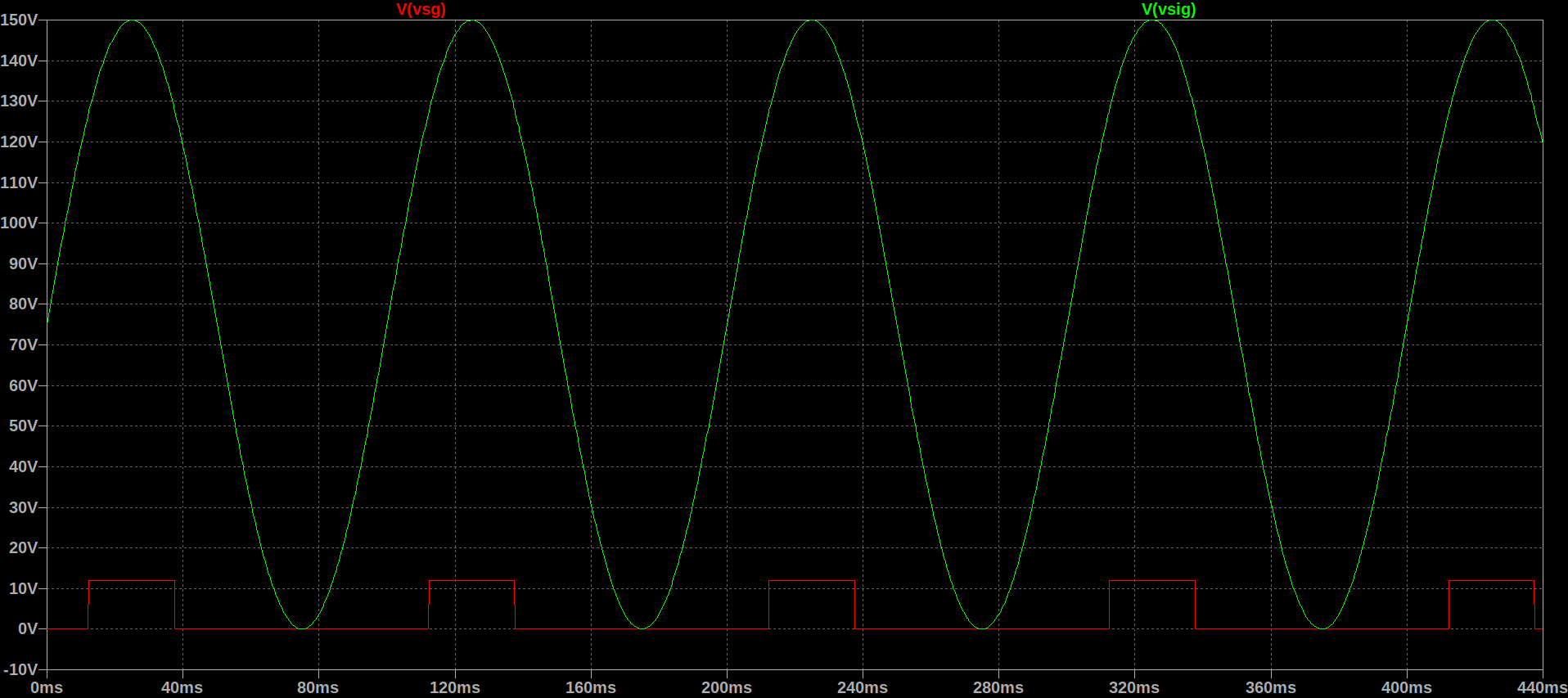The height and width of the screenshot is (698, 1568).
Task: Click the green V(vsig) trace label
Action: (1168, 10)
